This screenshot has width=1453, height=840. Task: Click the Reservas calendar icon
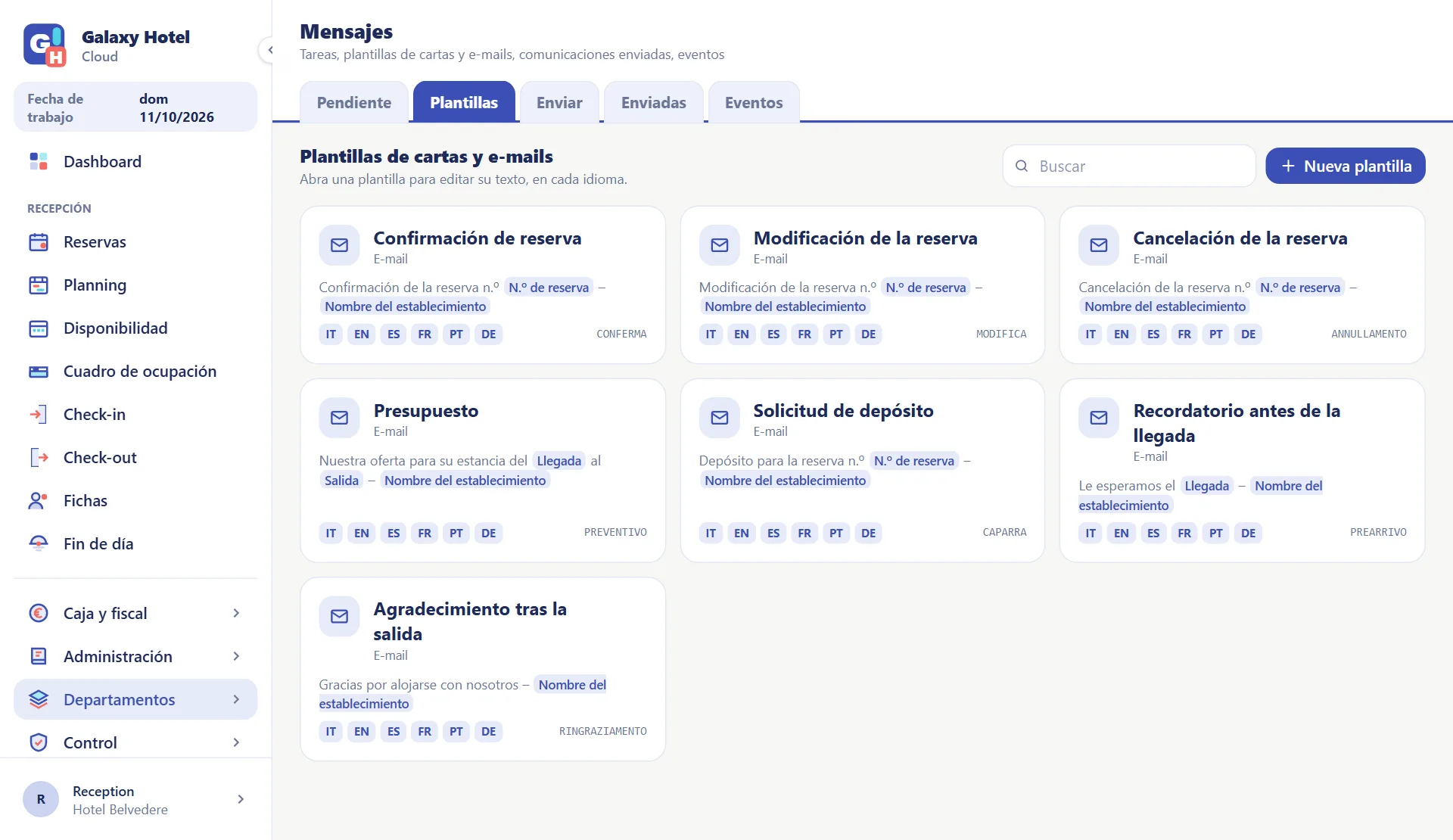tap(39, 242)
